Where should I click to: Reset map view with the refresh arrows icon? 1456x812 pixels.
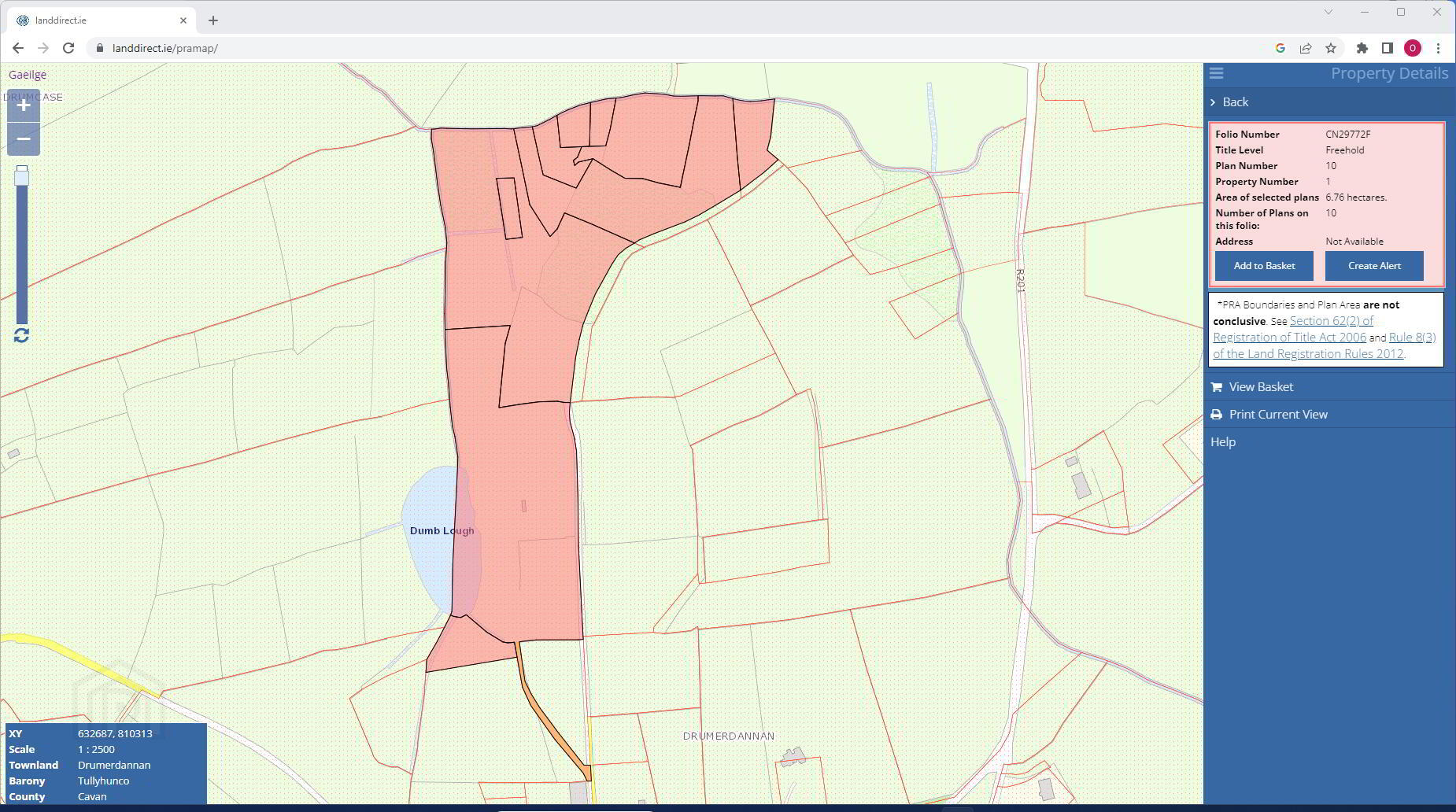[21, 335]
